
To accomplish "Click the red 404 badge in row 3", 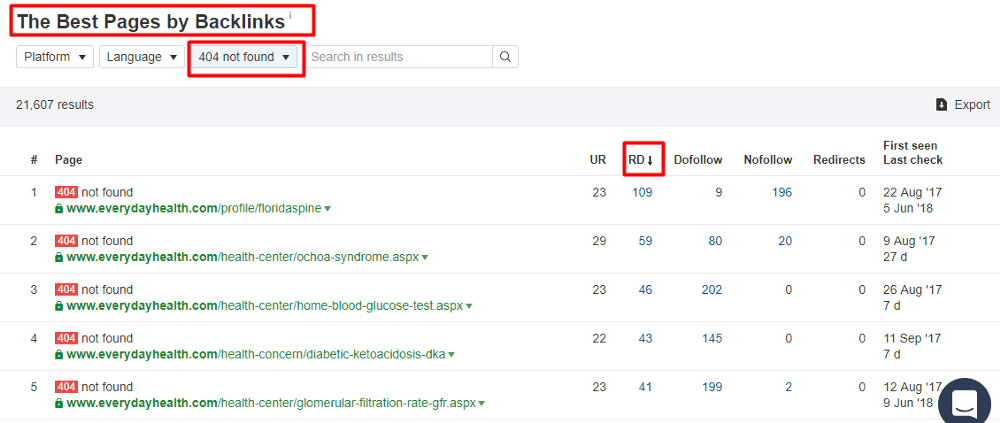I will tap(66, 290).
